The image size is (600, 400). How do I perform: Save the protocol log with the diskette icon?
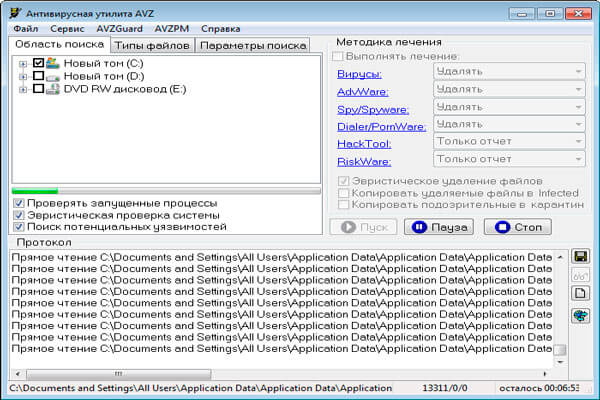[x=580, y=256]
